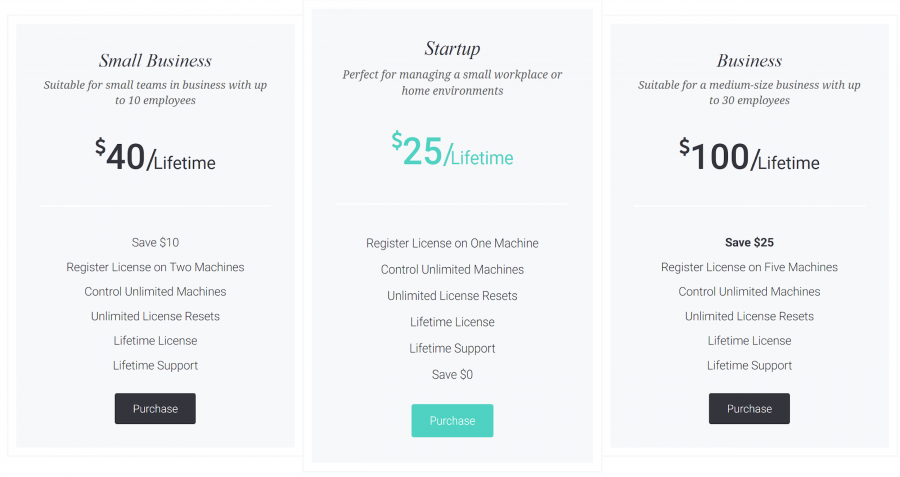
Task: Click the $40/Lifetime price
Action: point(155,157)
